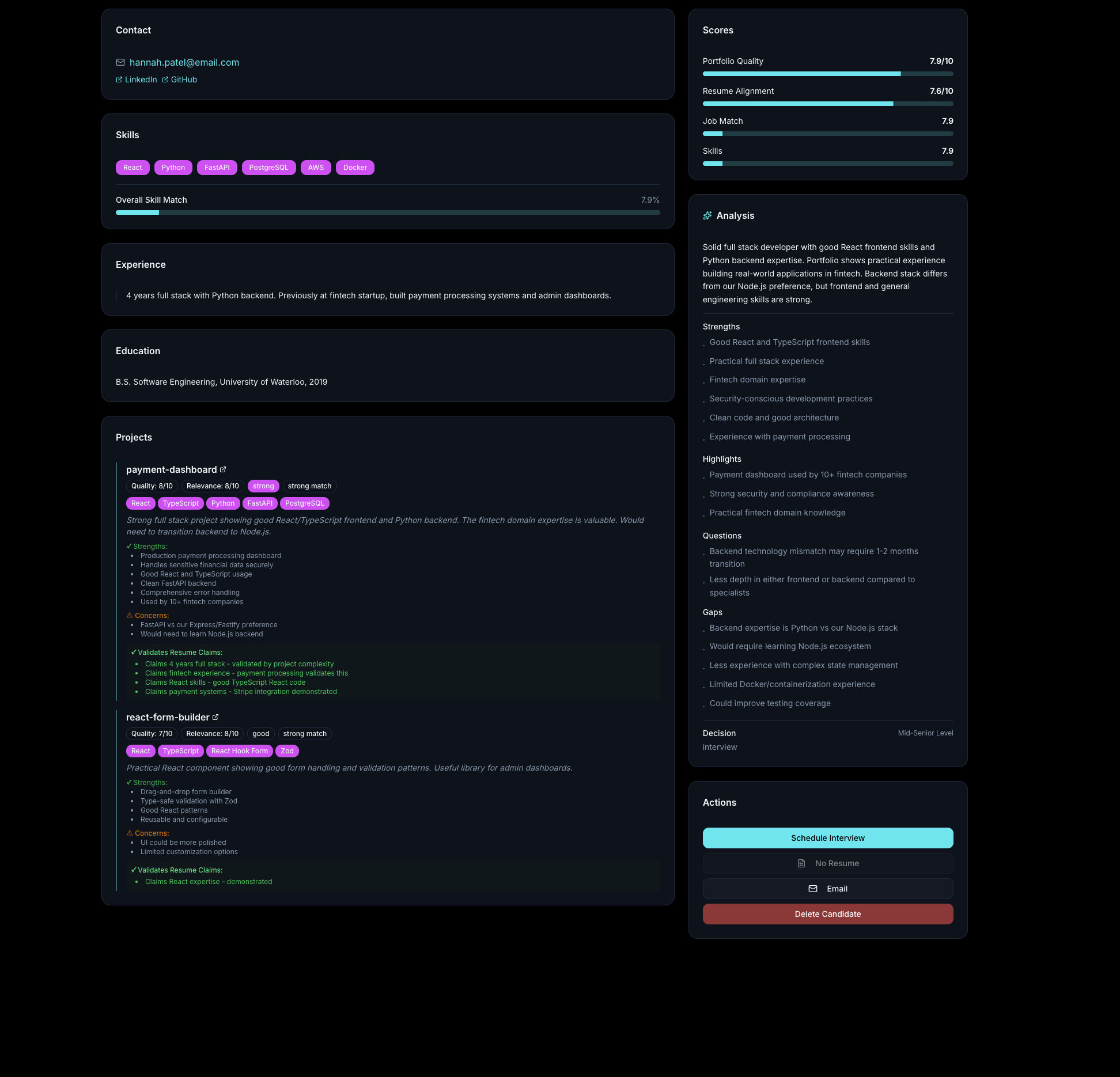This screenshot has width=1120, height=1077.
Task: Click the document icon in No Resume button
Action: [x=801, y=863]
